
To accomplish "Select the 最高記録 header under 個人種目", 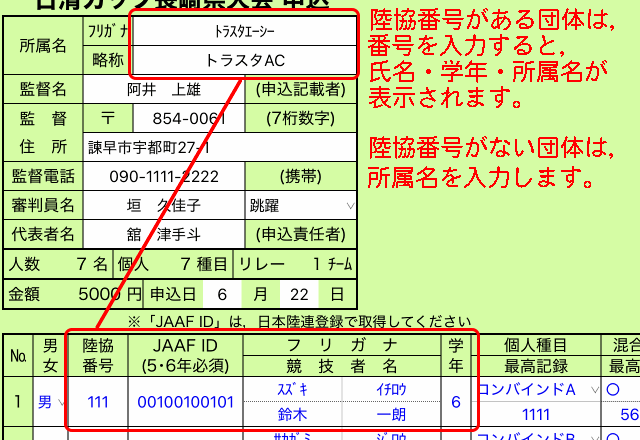I will [536, 366].
